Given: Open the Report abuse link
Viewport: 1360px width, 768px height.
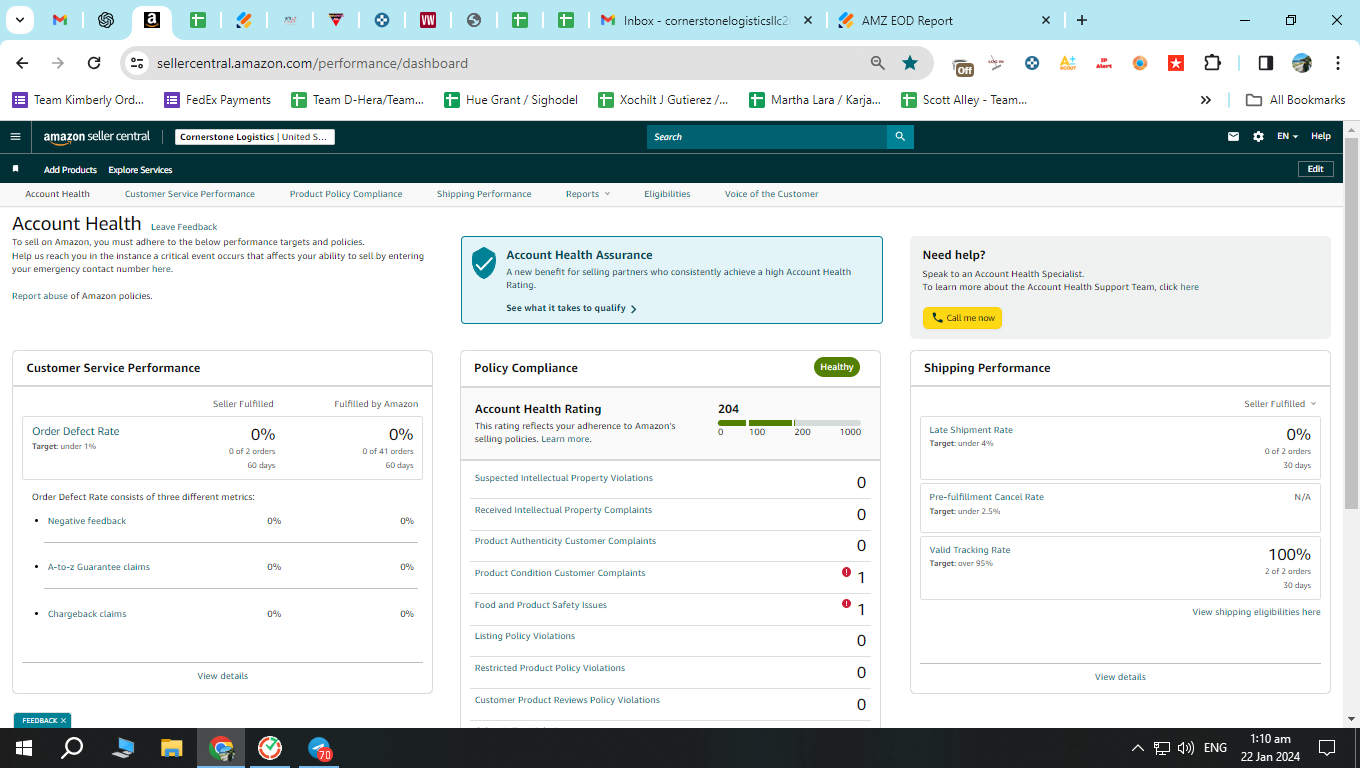Looking at the screenshot, I should [x=40, y=296].
